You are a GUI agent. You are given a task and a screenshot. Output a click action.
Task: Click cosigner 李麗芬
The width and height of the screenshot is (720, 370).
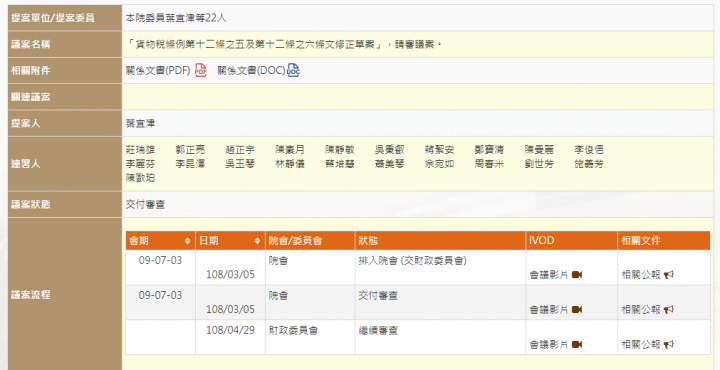[x=141, y=164]
